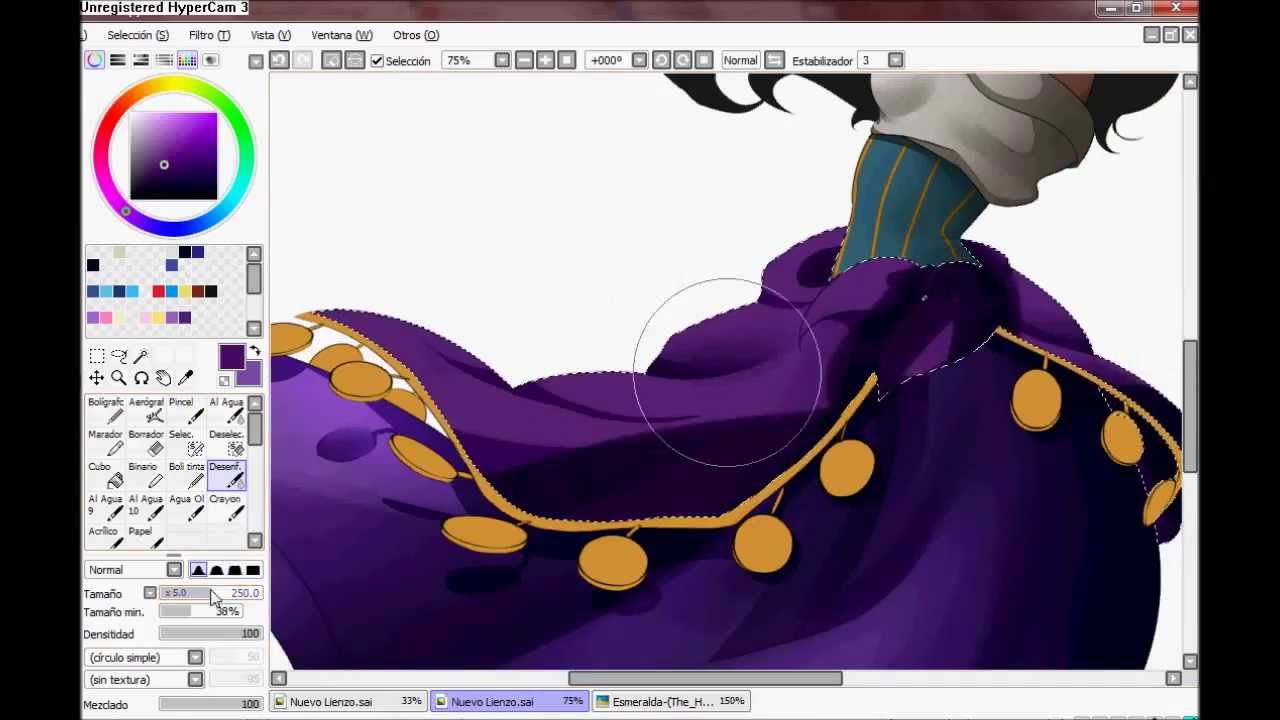Select the Move tool

click(97, 378)
